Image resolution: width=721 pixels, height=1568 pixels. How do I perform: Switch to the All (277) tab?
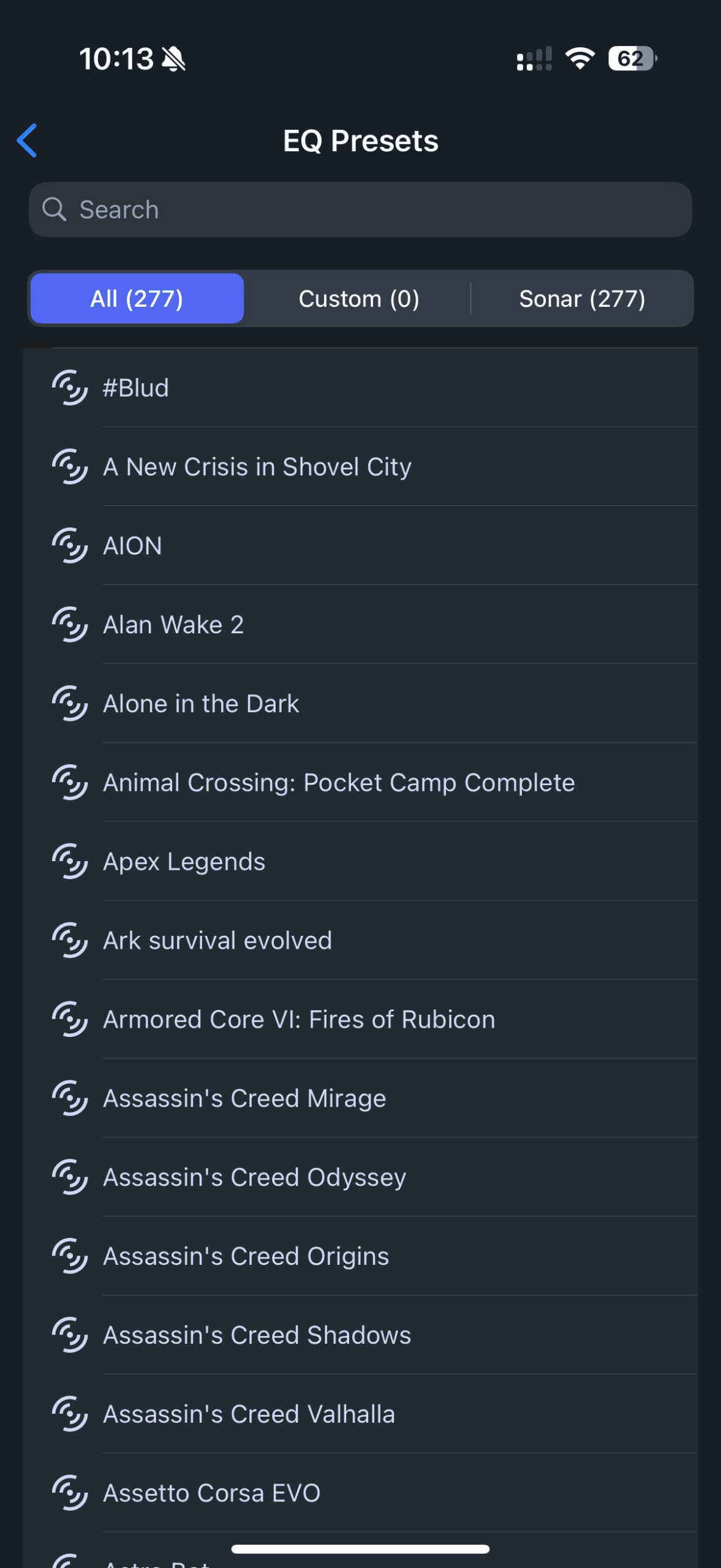pos(137,298)
